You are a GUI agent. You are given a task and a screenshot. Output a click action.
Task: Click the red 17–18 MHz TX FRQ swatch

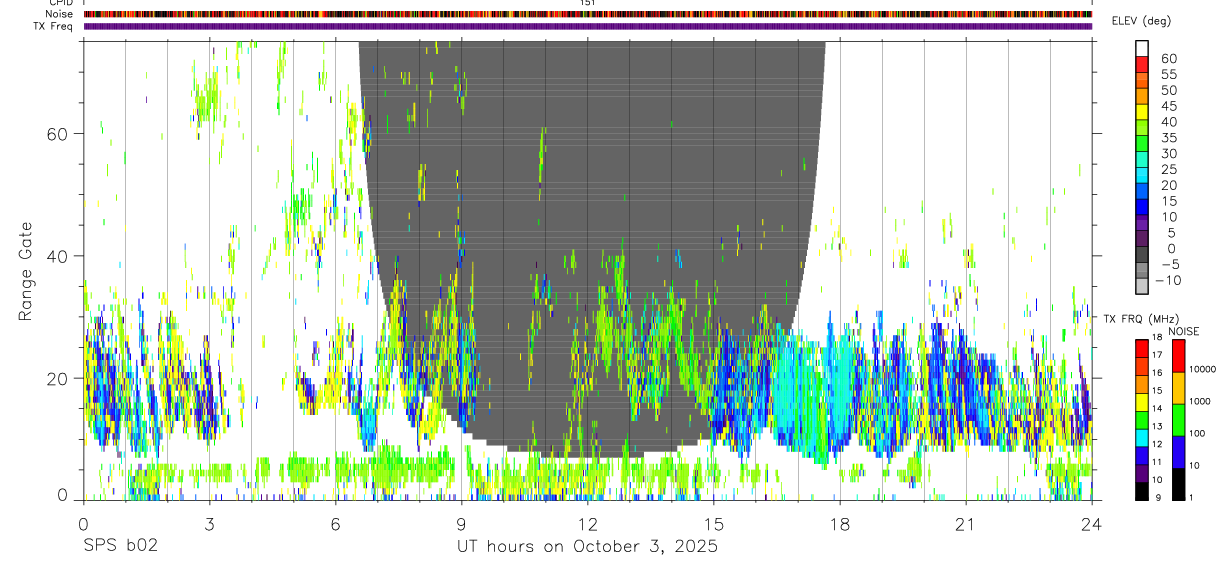(1142, 347)
